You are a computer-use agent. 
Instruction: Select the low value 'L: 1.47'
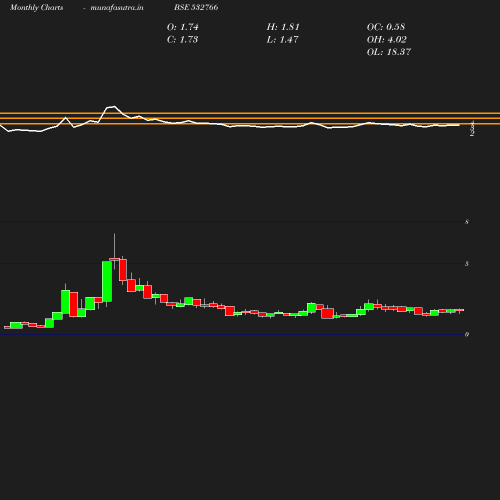point(282,40)
